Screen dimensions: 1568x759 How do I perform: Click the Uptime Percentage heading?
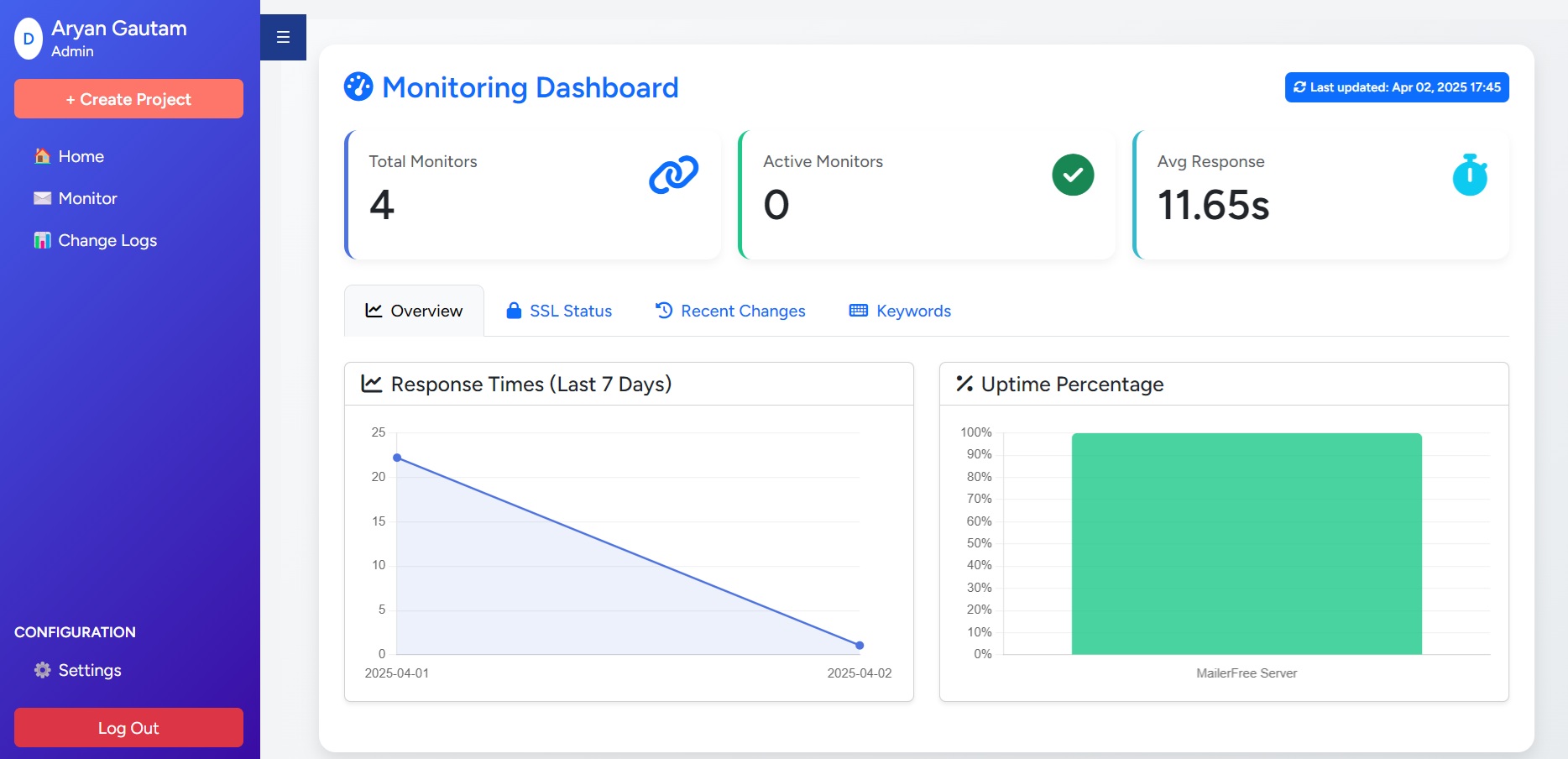click(x=1072, y=384)
